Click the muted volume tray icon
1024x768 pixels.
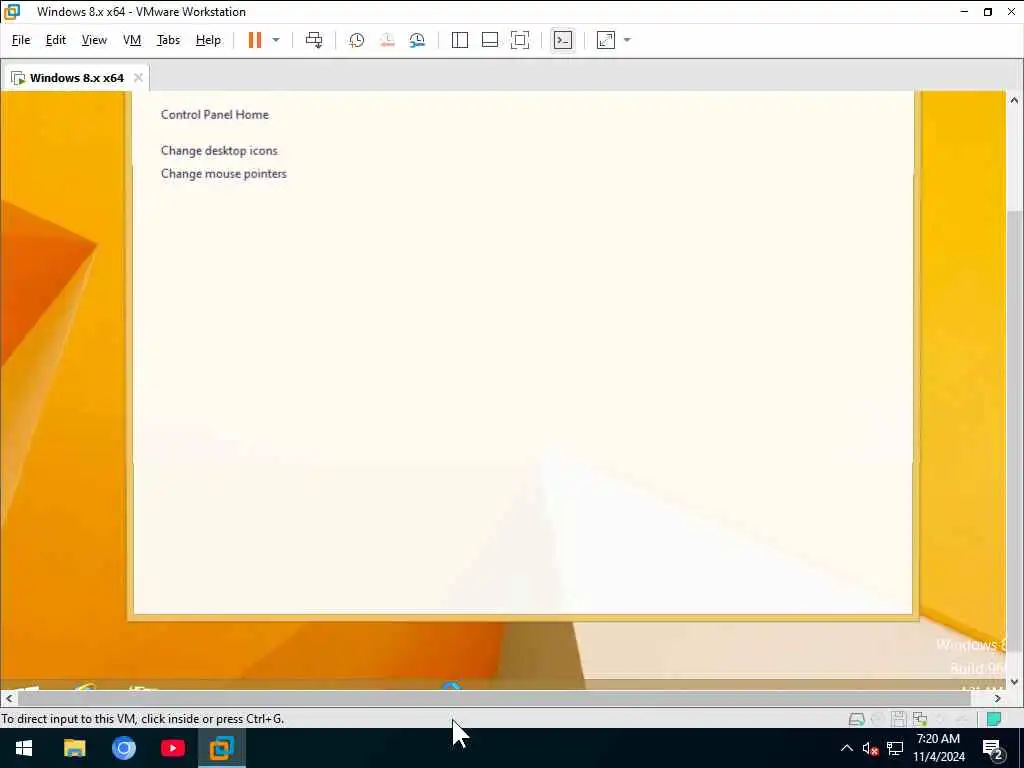point(871,748)
